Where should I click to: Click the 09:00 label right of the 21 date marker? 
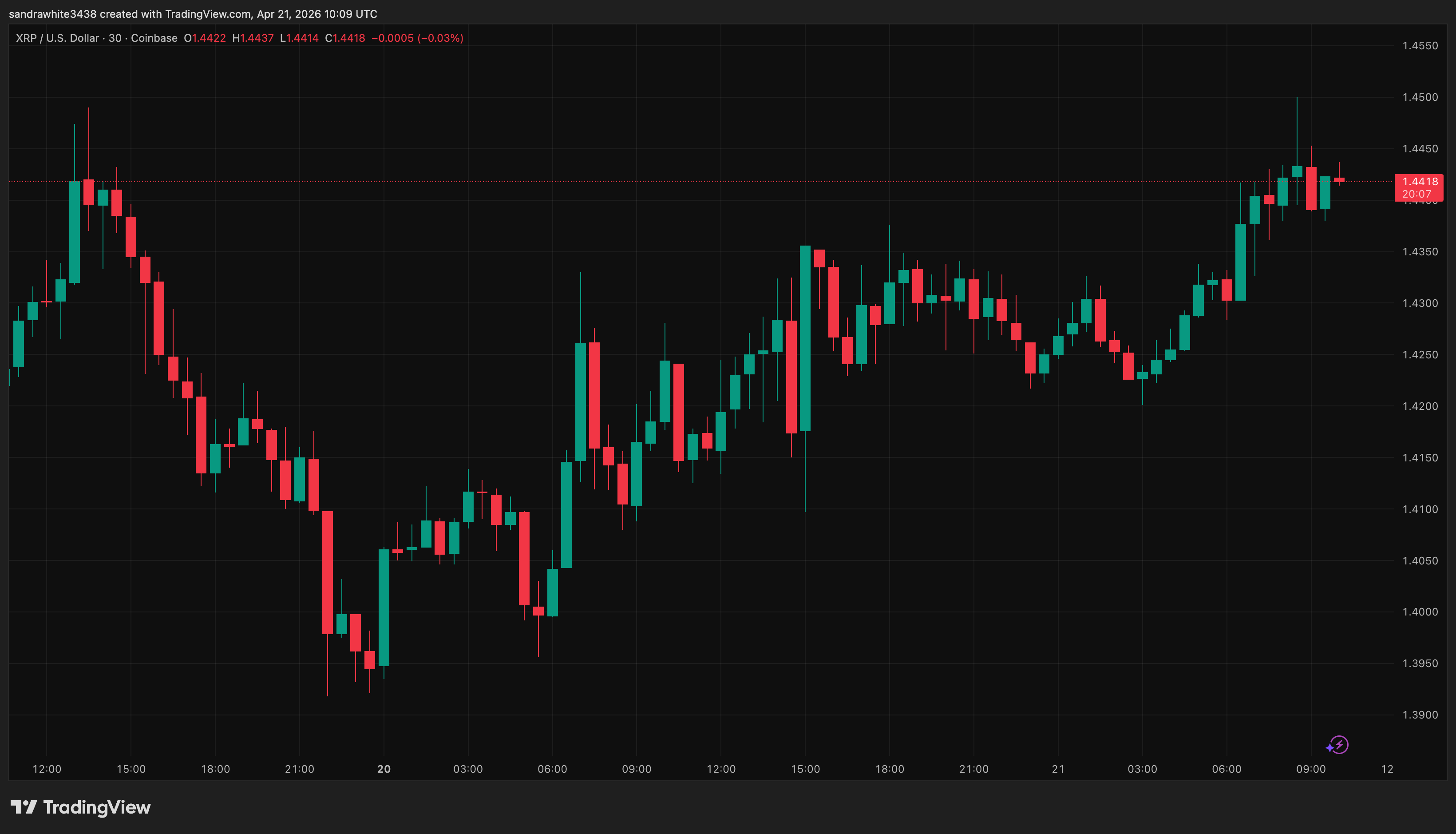1310,769
